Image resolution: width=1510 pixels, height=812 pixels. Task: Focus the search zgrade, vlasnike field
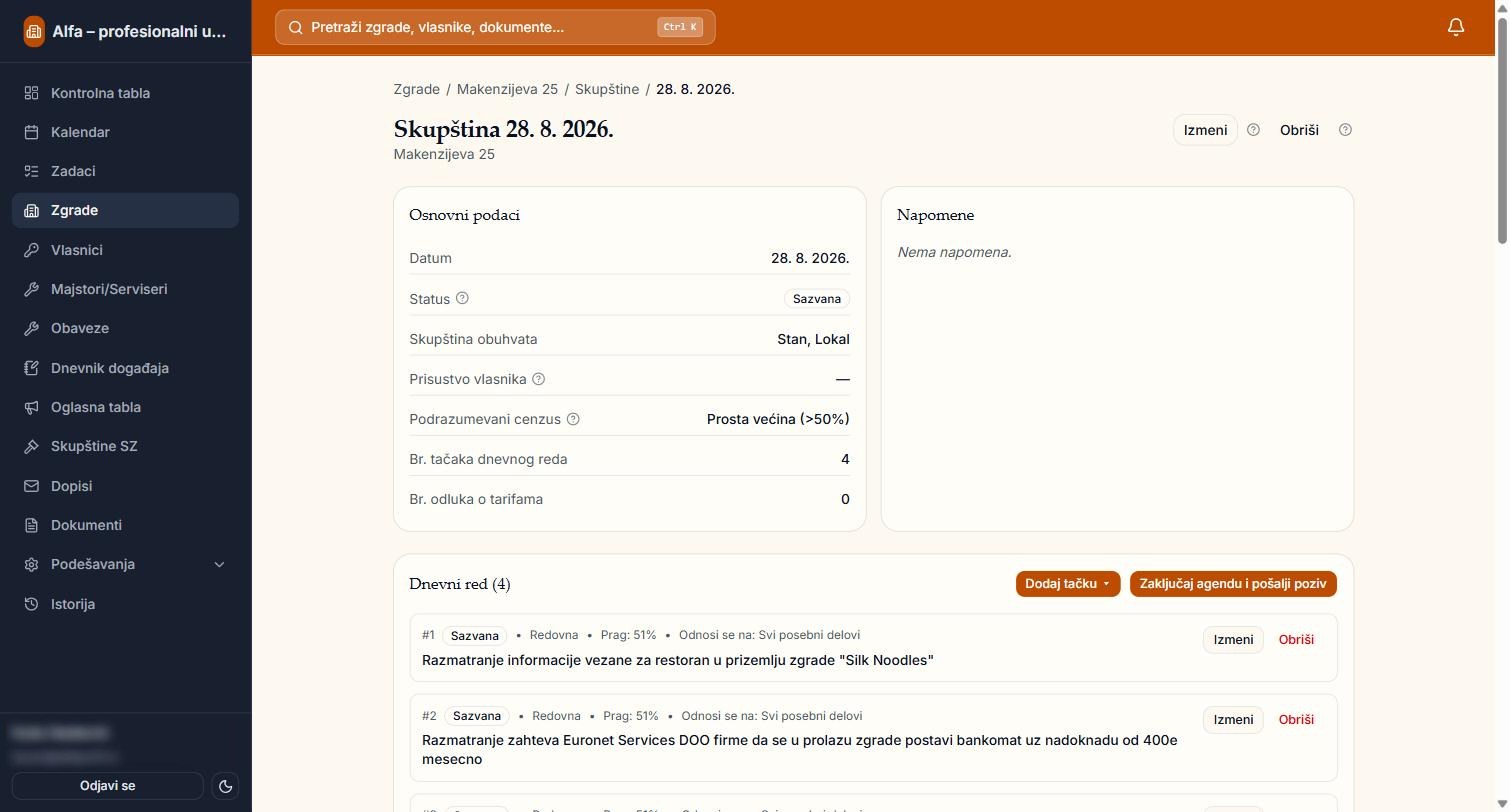[495, 27]
